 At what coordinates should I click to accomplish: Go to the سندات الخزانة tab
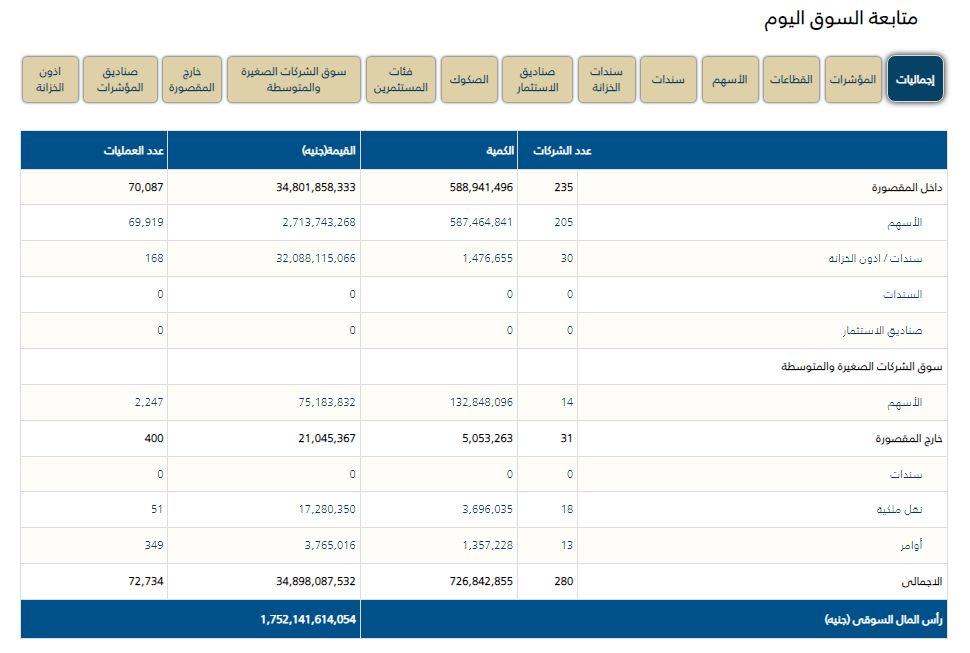(x=606, y=80)
